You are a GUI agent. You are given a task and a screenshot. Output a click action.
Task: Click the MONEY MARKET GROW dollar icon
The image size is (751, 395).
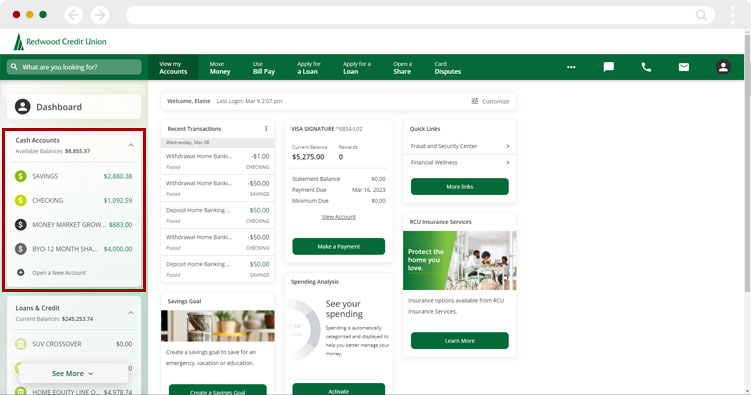pos(21,224)
